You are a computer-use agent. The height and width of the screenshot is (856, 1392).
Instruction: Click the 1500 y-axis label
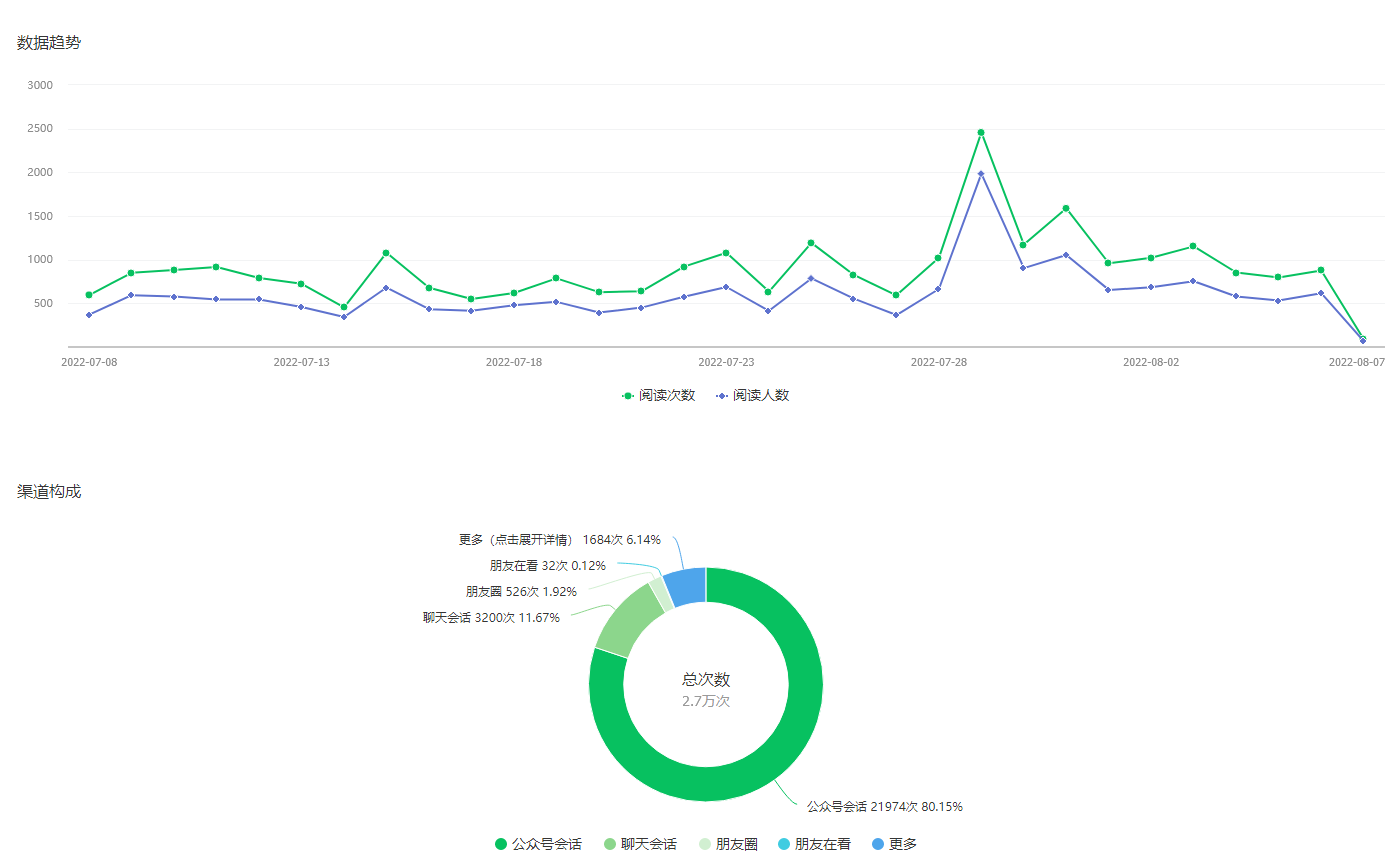tap(41, 216)
